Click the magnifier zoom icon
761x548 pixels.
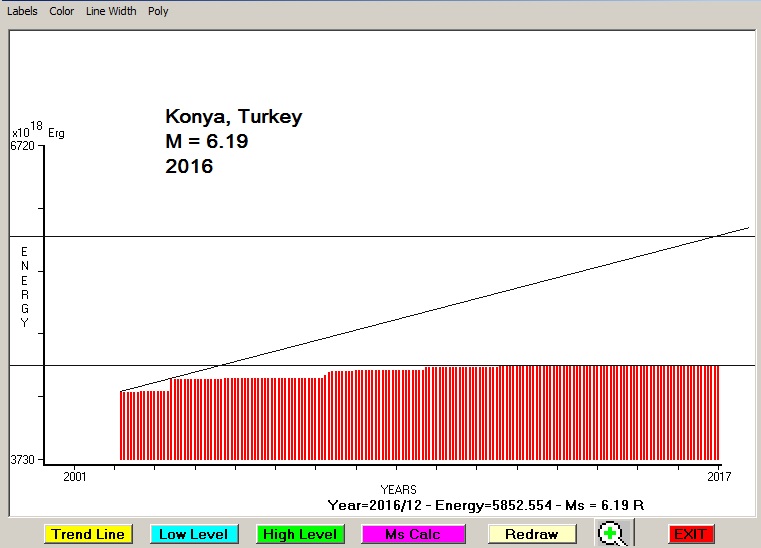pos(611,533)
